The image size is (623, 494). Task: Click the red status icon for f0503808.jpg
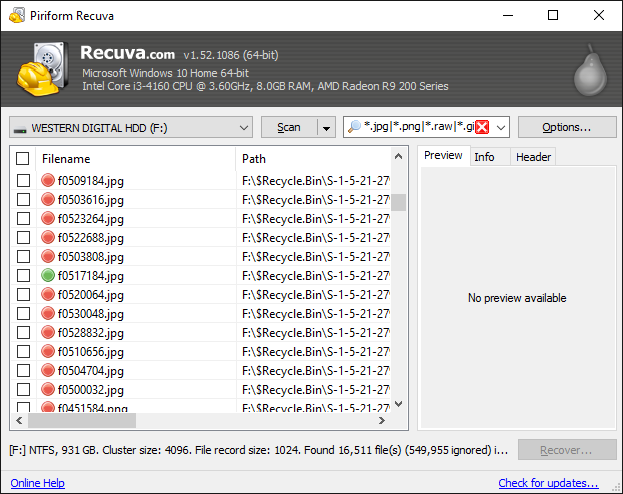(x=48, y=256)
